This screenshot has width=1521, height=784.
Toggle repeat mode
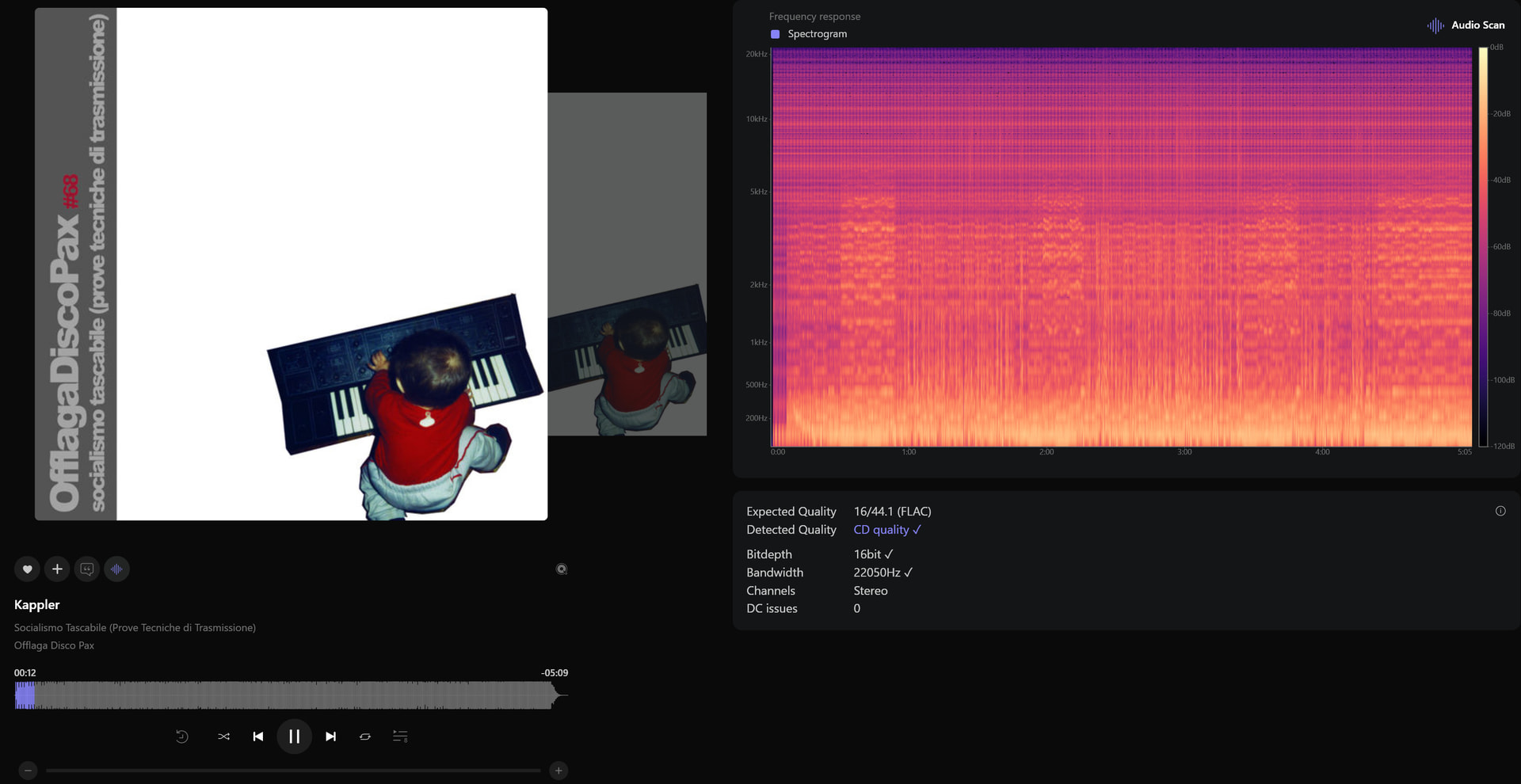[x=365, y=736]
